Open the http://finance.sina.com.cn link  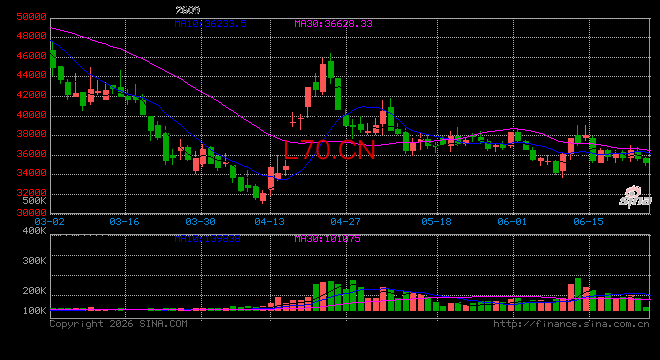tap(571, 324)
